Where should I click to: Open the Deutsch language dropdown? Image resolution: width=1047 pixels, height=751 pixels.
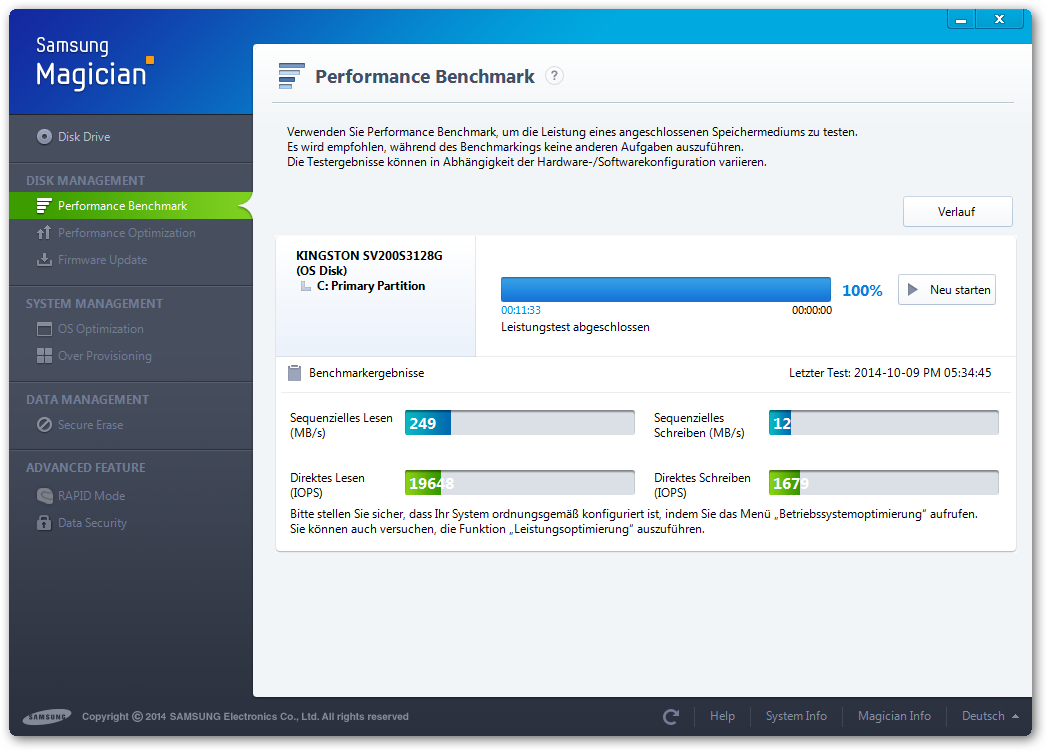990,716
